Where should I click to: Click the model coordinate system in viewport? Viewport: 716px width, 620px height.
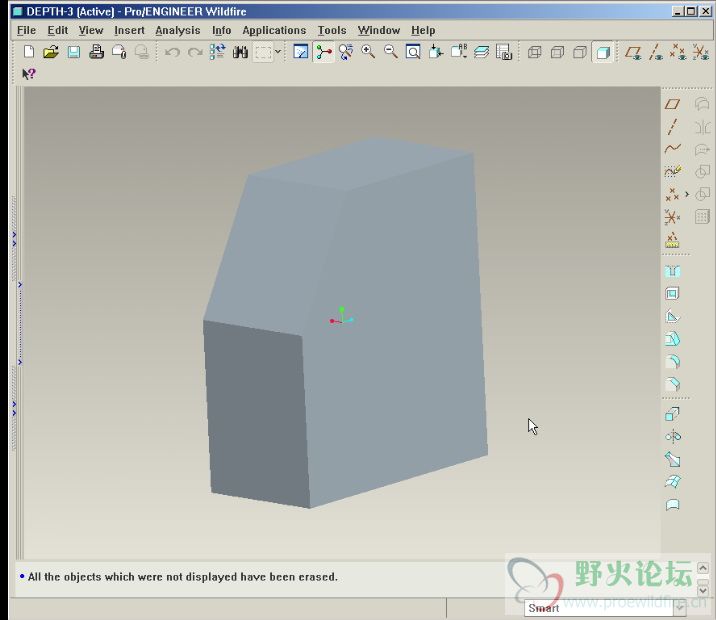tap(342, 316)
